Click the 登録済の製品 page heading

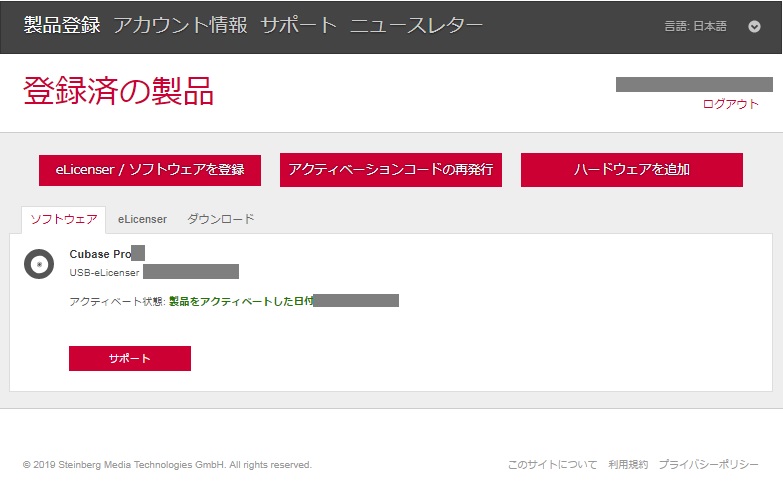[x=118, y=91]
